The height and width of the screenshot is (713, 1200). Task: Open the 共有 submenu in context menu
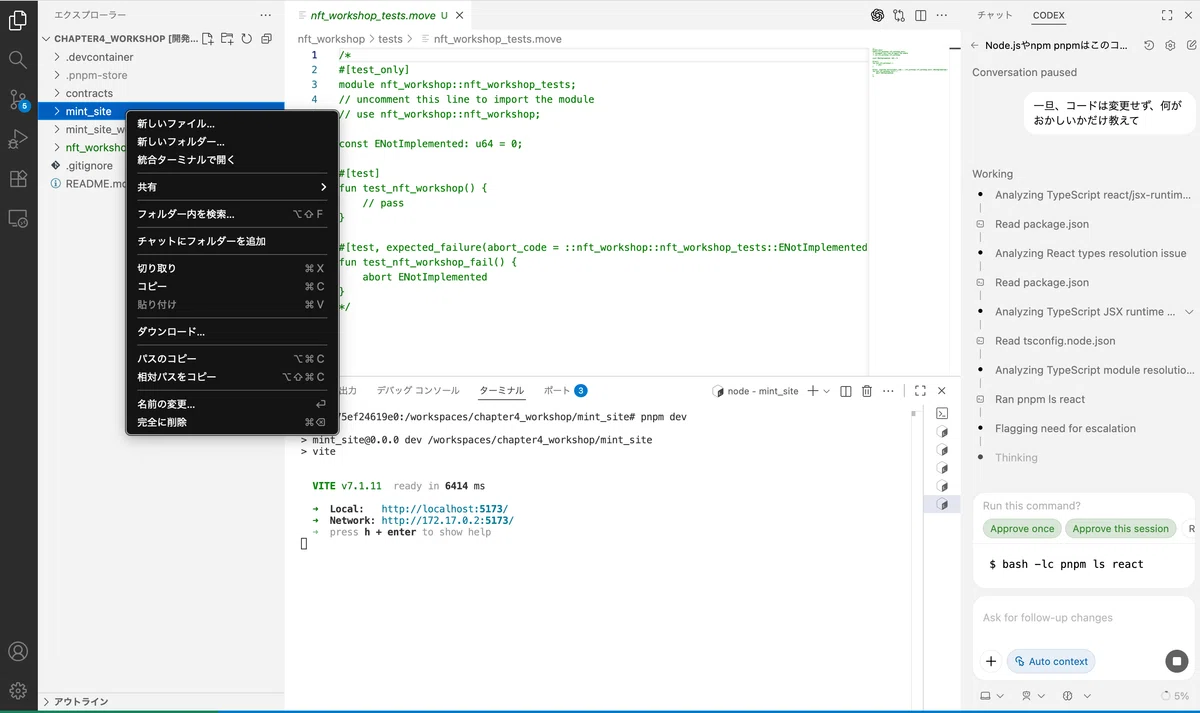[232, 187]
